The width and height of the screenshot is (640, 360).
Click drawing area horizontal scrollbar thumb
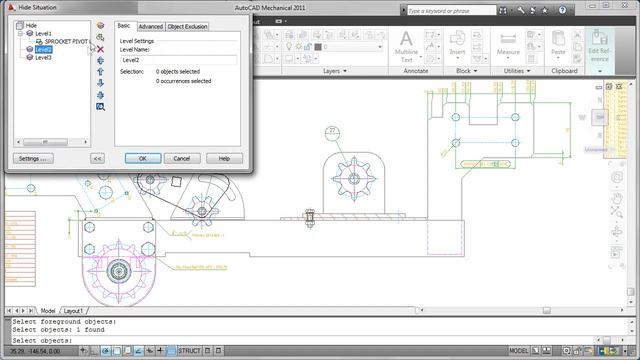(x=547, y=311)
